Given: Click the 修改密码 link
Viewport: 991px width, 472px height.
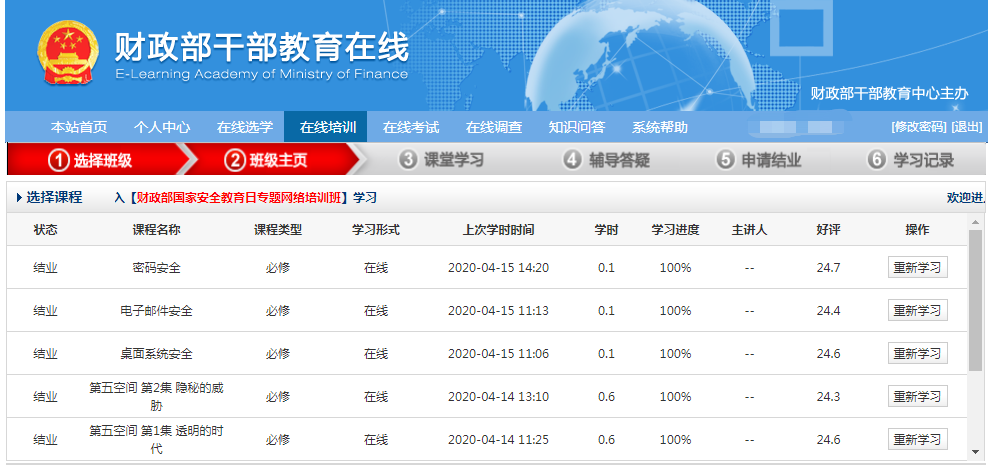Looking at the screenshot, I should tap(918, 127).
